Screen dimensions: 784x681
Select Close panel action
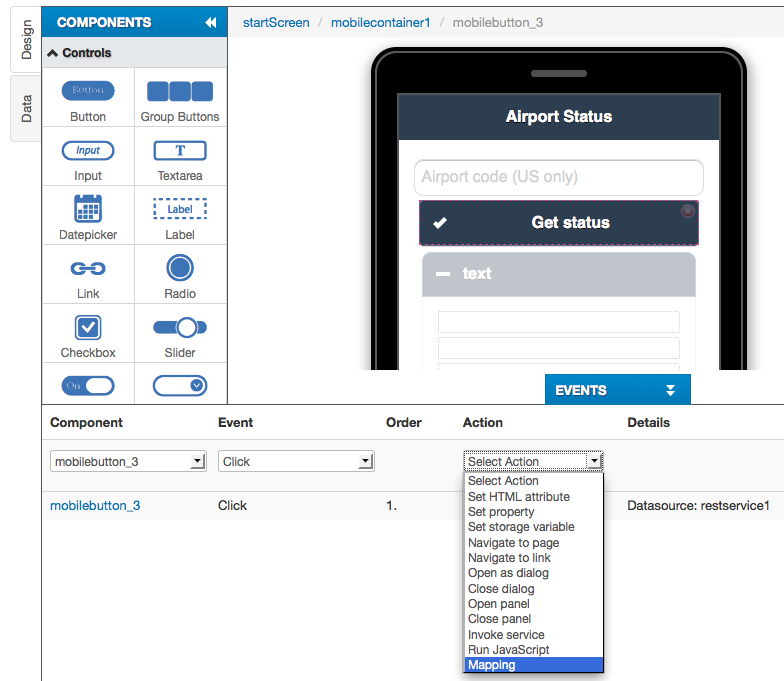(534, 619)
